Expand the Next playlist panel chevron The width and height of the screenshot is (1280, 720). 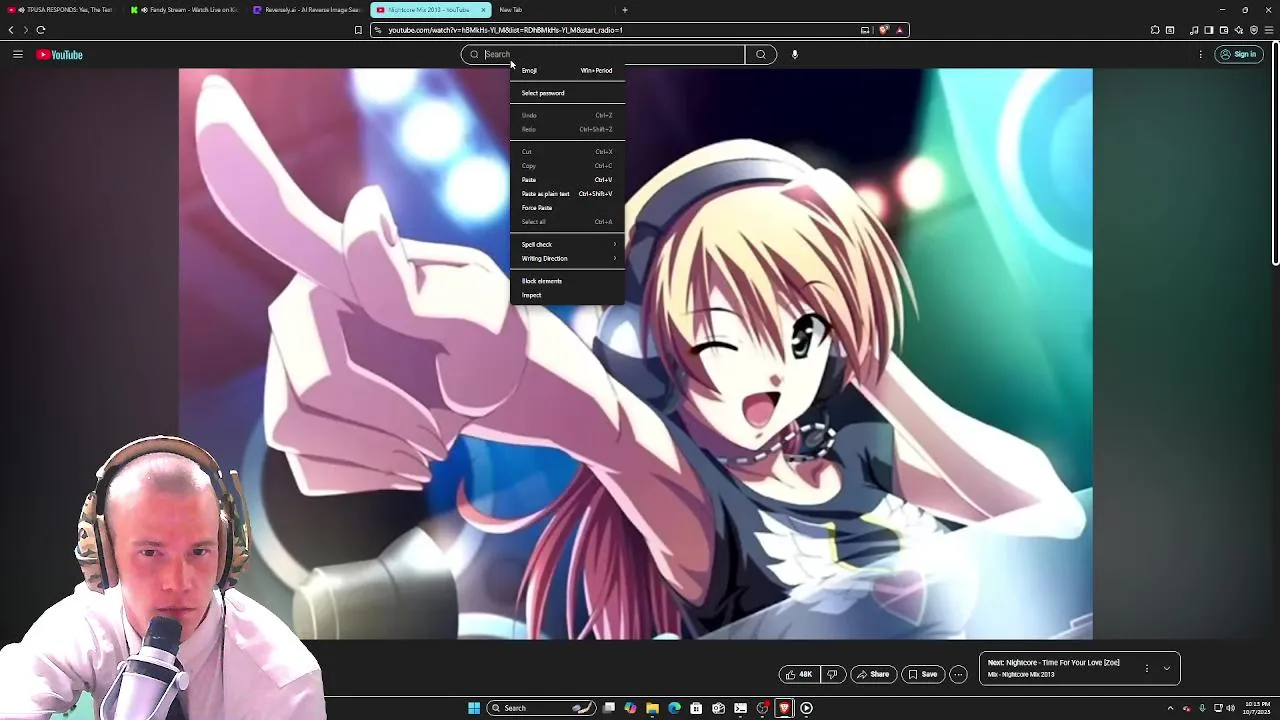coord(1166,668)
